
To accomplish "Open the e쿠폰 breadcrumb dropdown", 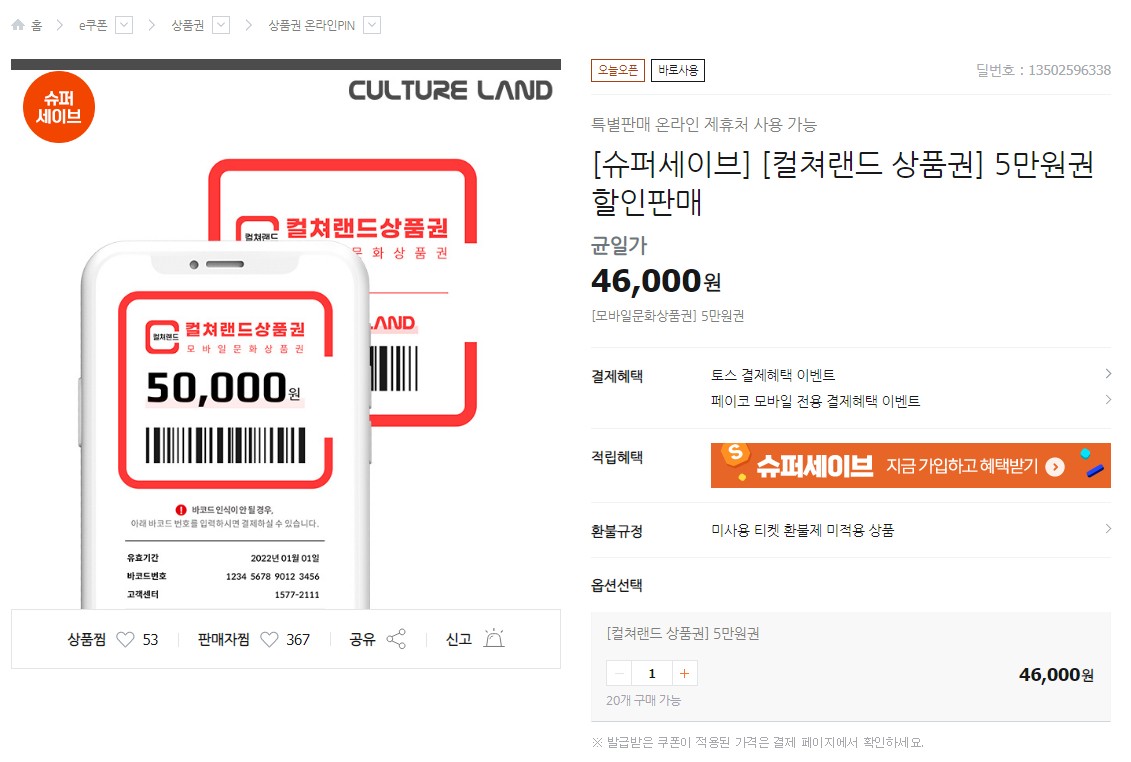I will [x=124, y=25].
